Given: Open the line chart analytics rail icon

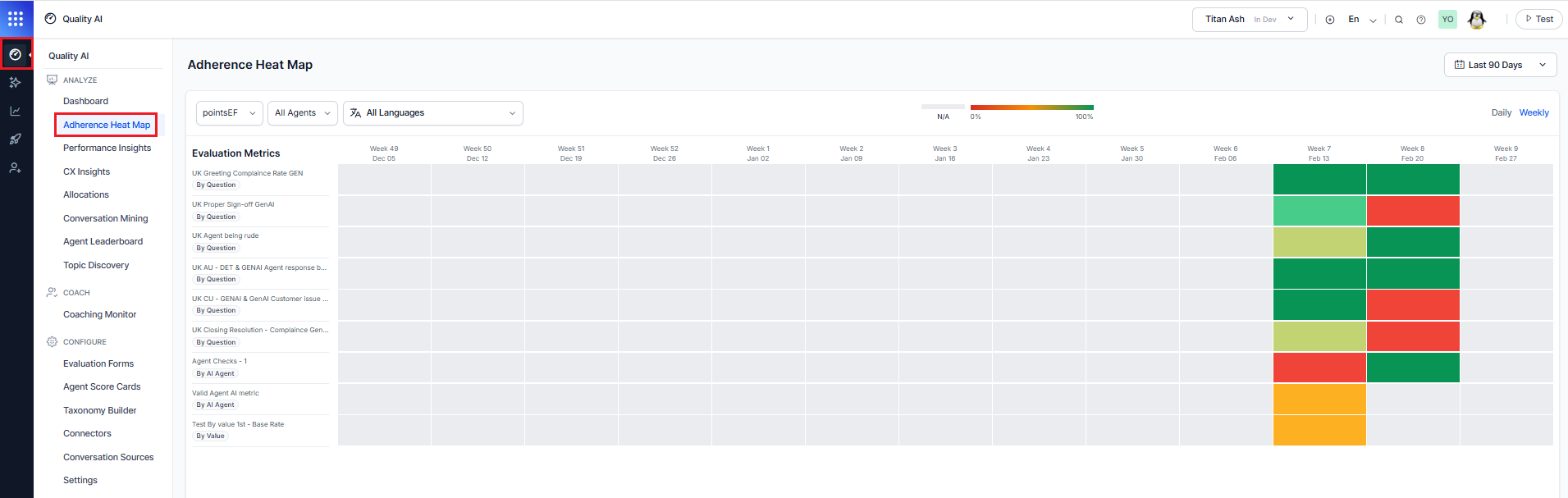Looking at the screenshot, I should pyautogui.click(x=15, y=111).
